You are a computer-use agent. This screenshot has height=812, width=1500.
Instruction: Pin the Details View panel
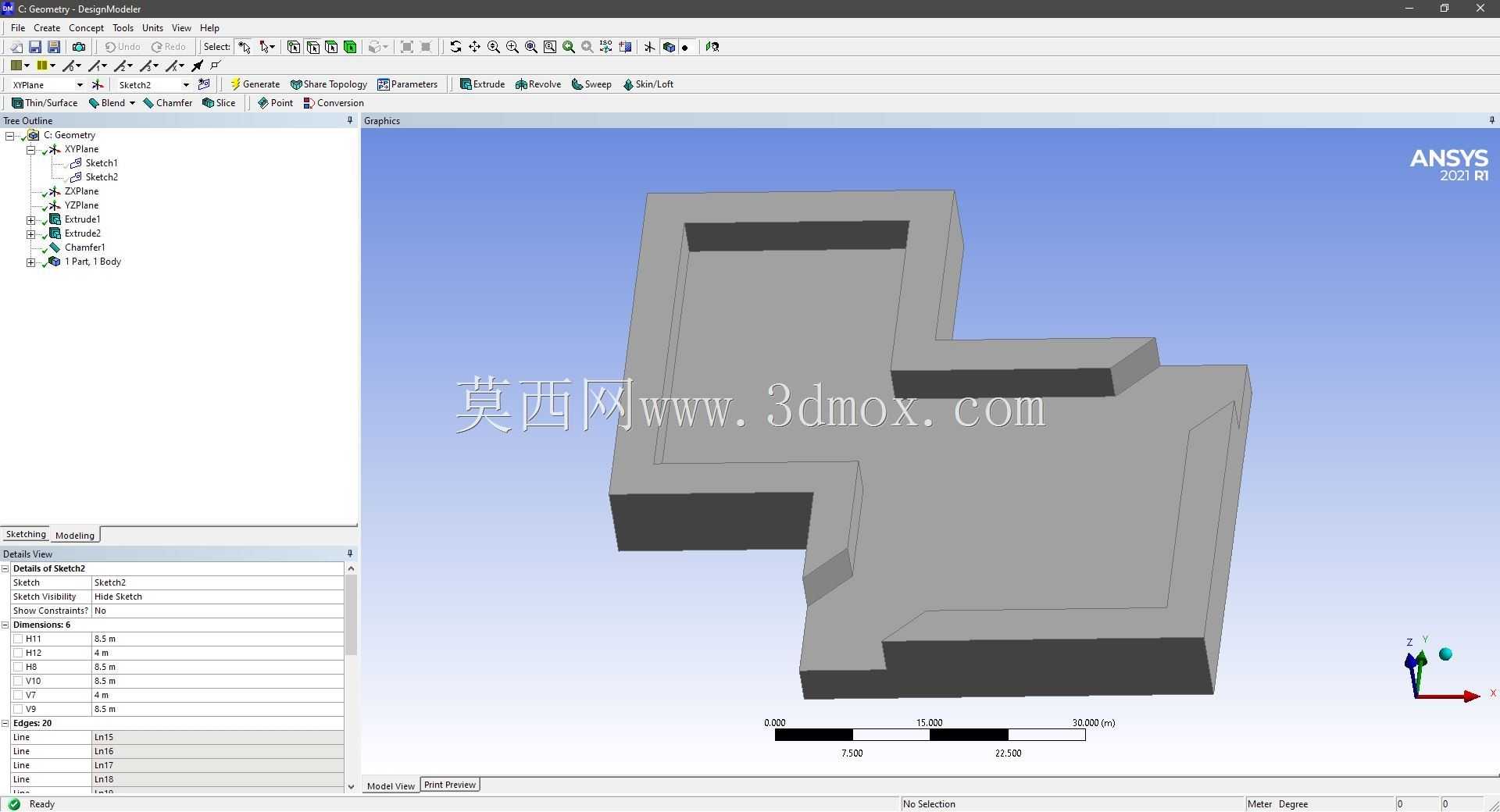pos(350,554)
